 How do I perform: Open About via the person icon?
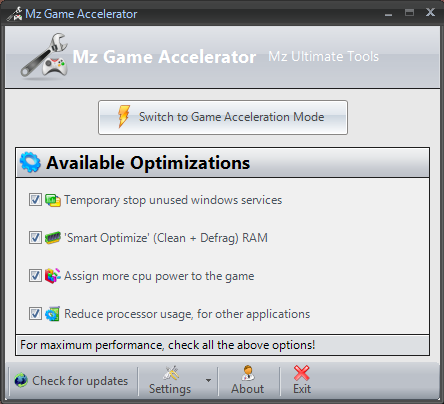pos(248,373)
